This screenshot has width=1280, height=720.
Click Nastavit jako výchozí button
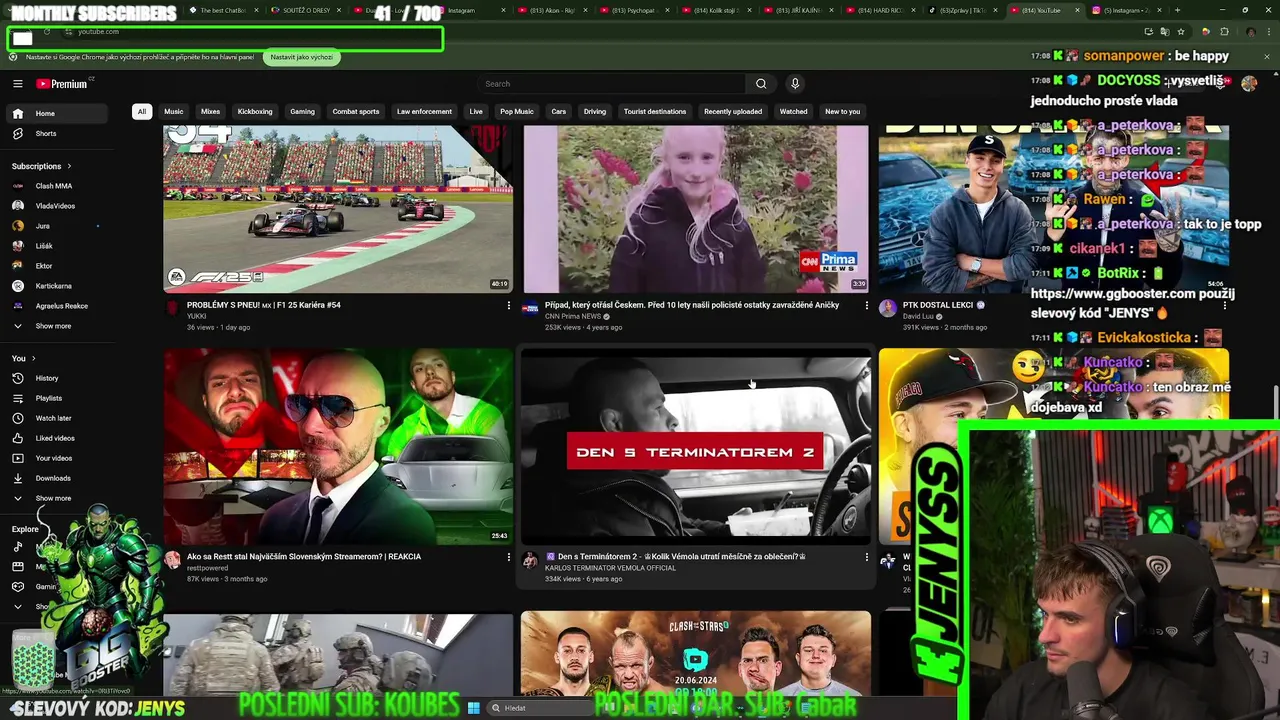pyautogui.click(x=301, y=57)
